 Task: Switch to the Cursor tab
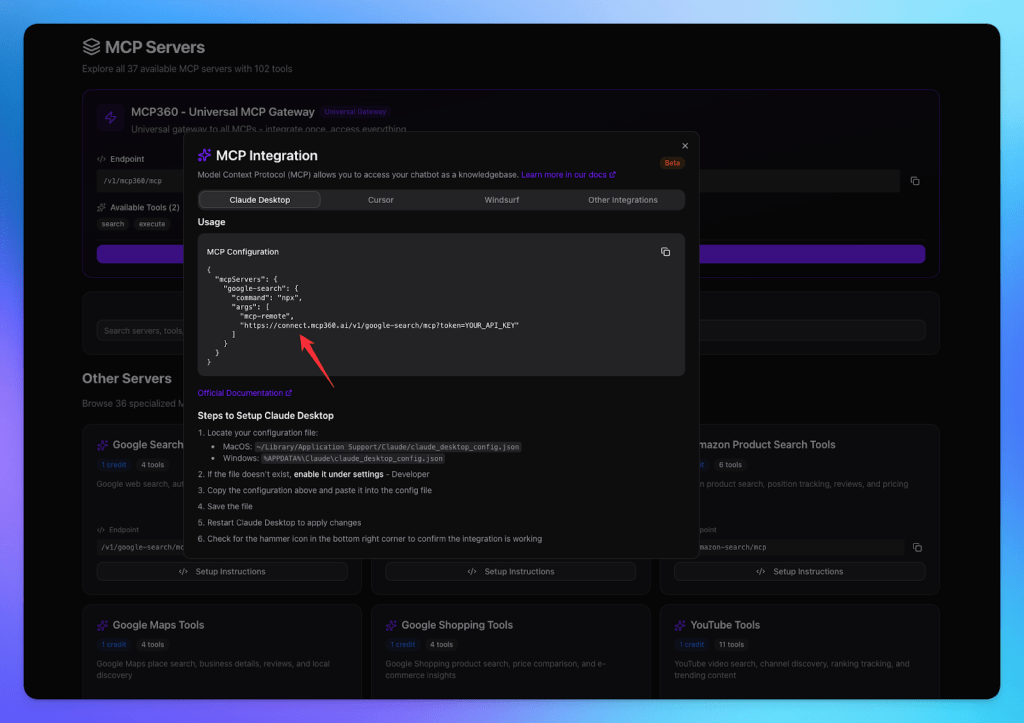[380, 199]
